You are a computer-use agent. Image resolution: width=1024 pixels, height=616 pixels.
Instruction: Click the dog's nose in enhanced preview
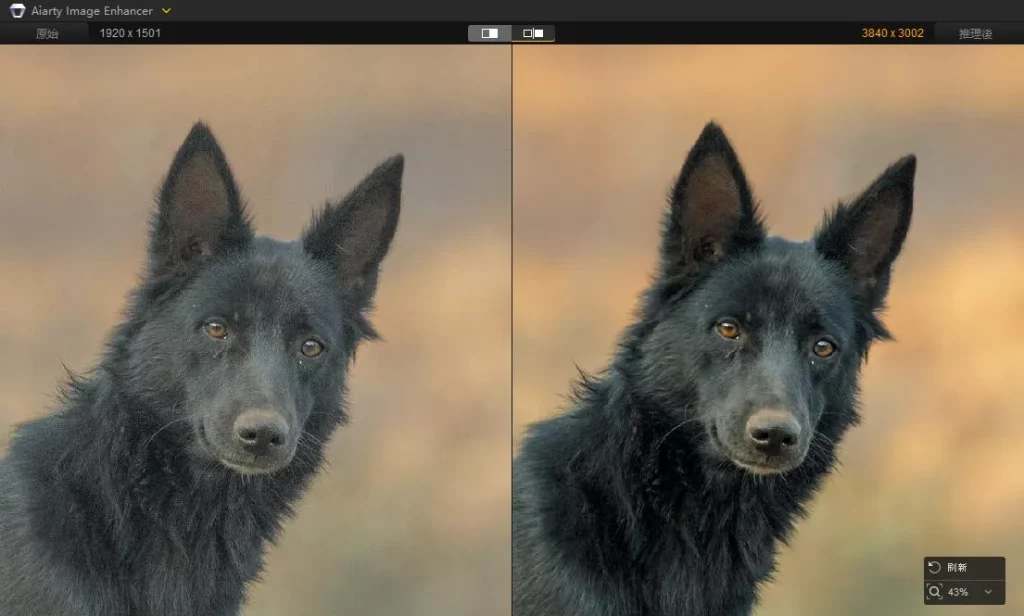pyautogui.click(x=773, y=431)
